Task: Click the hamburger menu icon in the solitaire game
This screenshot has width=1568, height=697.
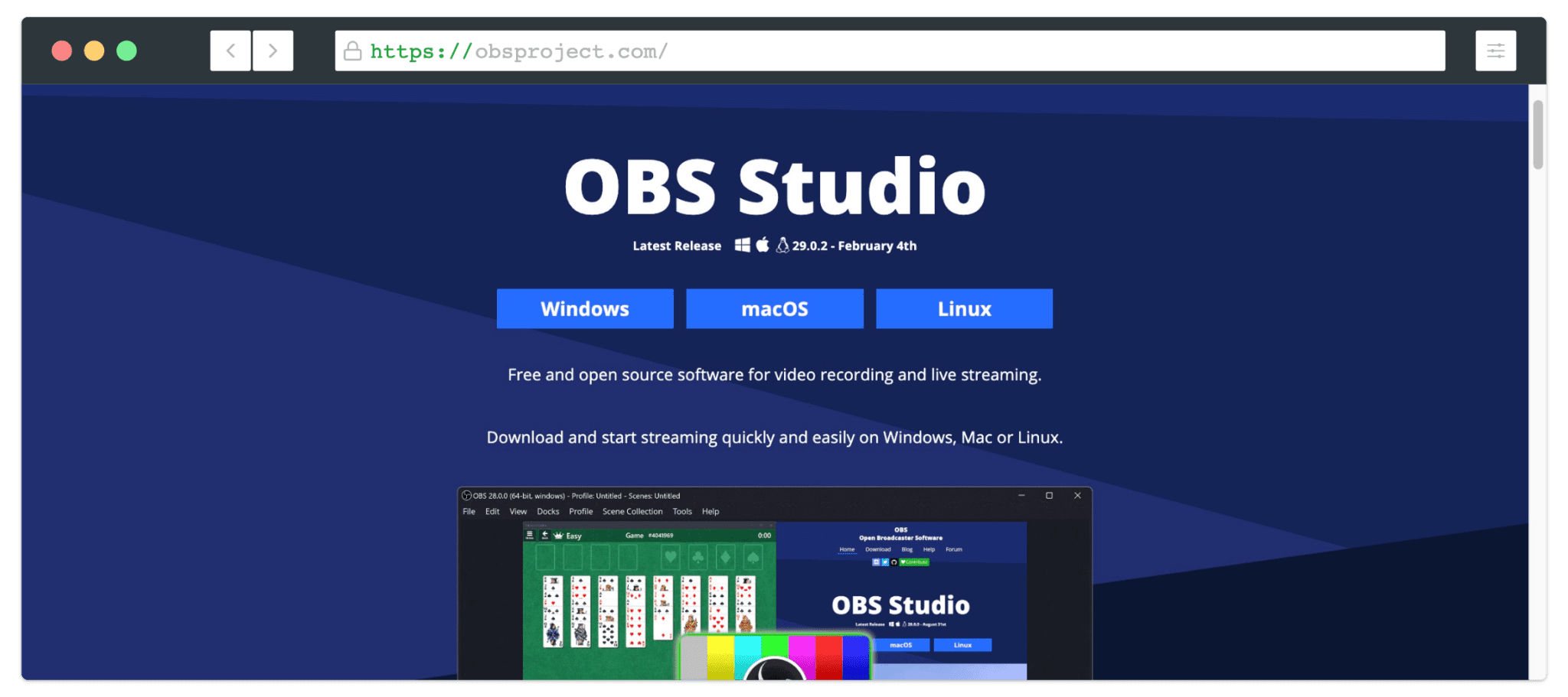Action: [531, 535]
